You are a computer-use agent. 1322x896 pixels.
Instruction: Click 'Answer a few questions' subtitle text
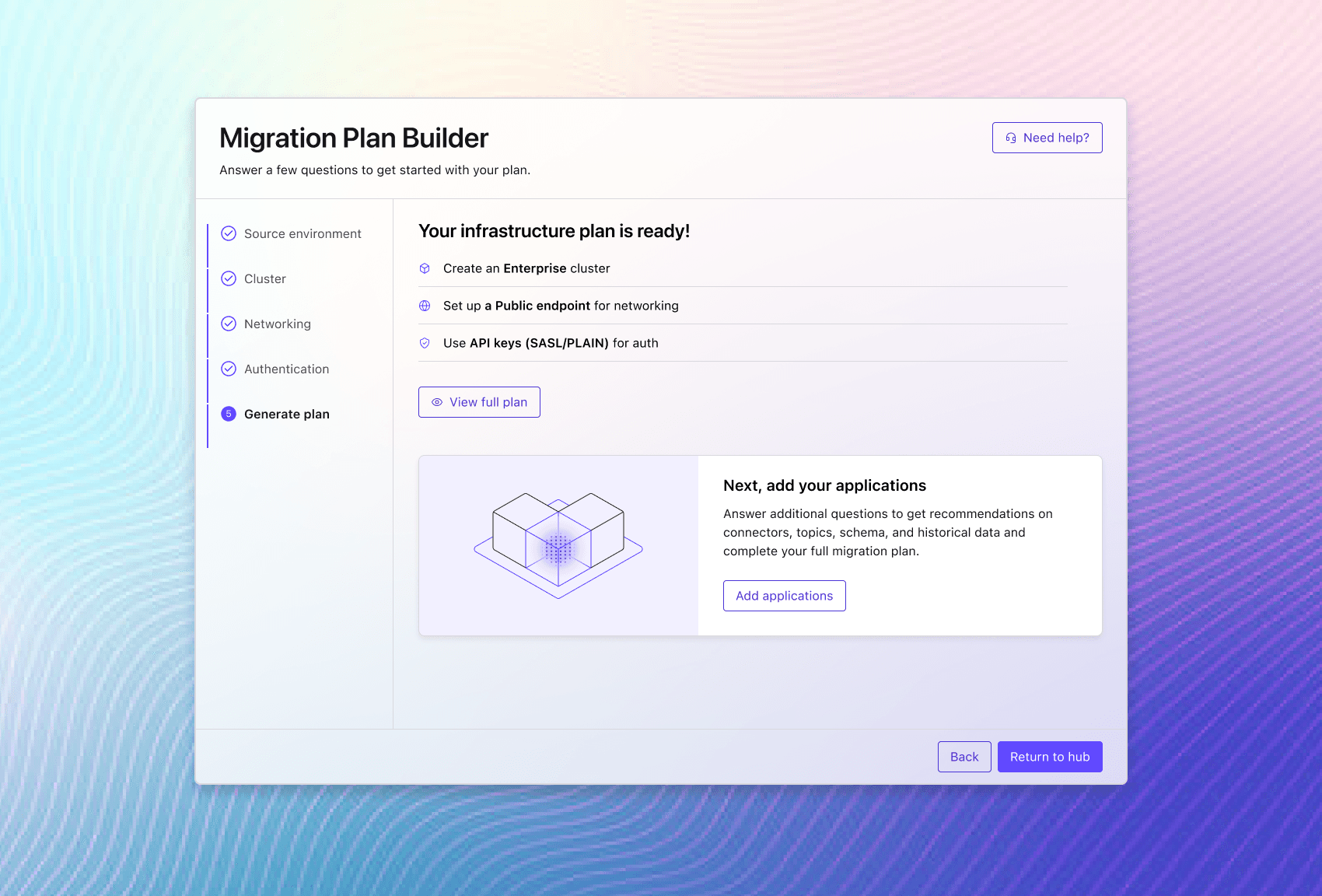(x=375, y=170)
